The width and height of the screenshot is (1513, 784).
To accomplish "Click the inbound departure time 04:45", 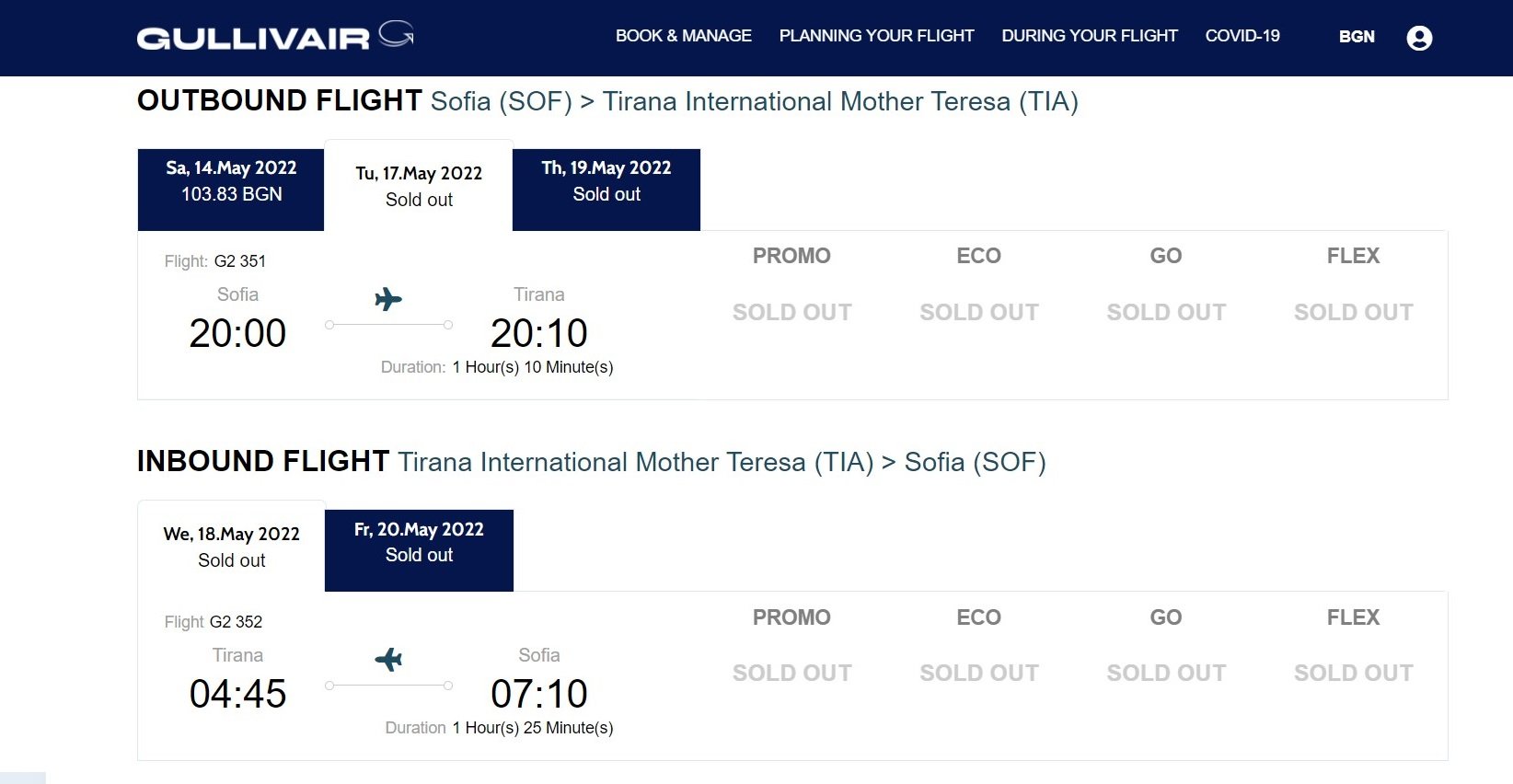I will 237,694.
